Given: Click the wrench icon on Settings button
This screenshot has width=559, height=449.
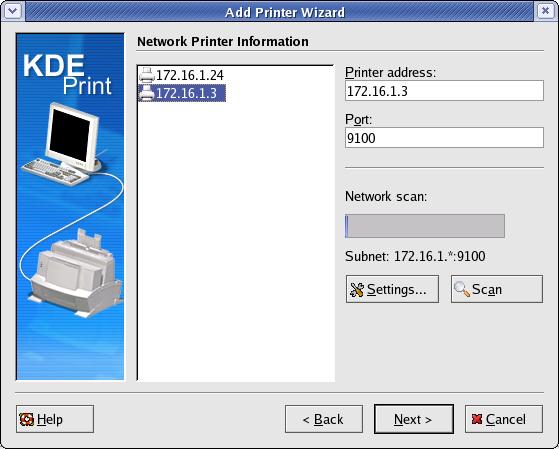Looking at the screenshot, I should tap(357, 290).
